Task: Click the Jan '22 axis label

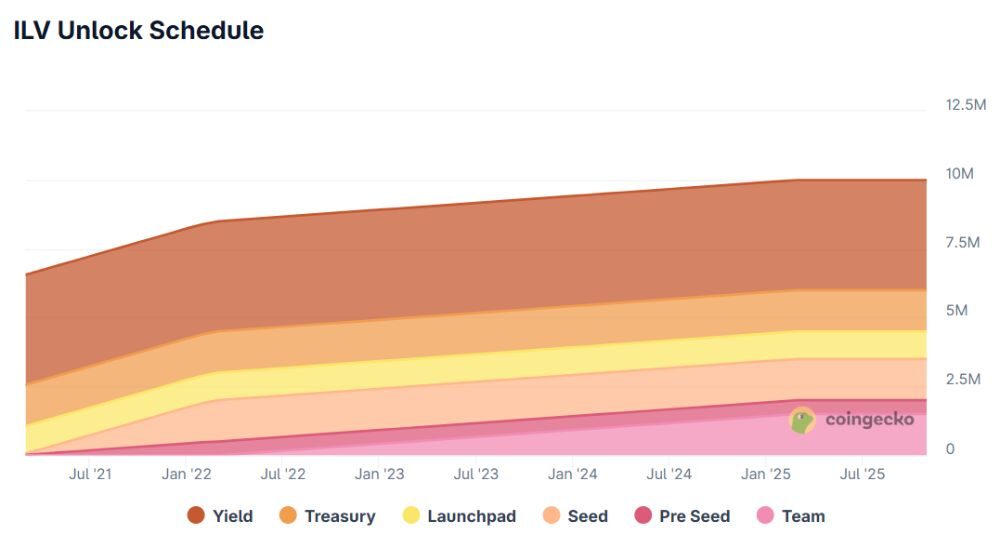Action: pyautogui.click(x=186, y=473)
